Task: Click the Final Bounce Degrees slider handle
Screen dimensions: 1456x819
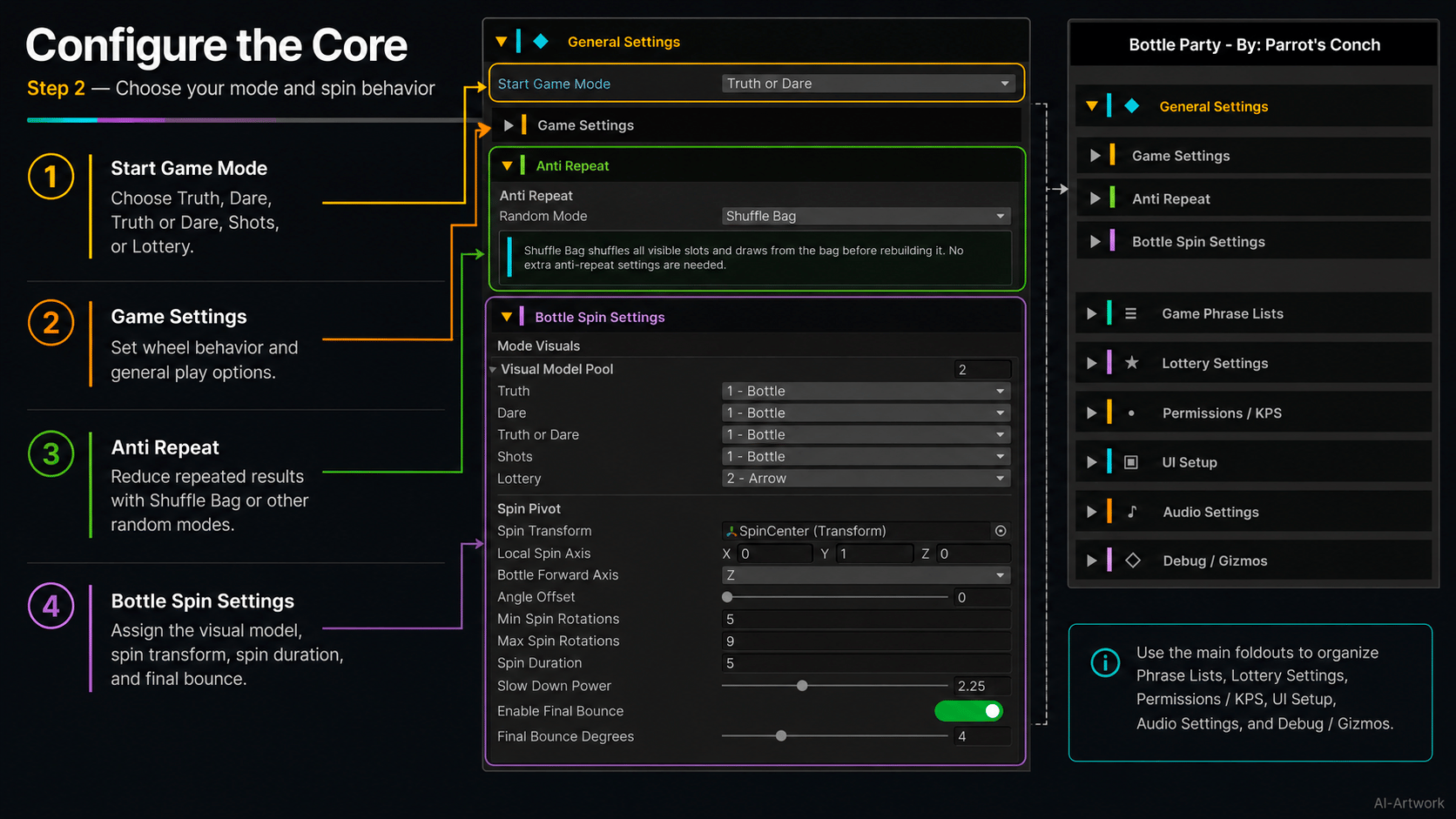Action: [x=781, y=736]
